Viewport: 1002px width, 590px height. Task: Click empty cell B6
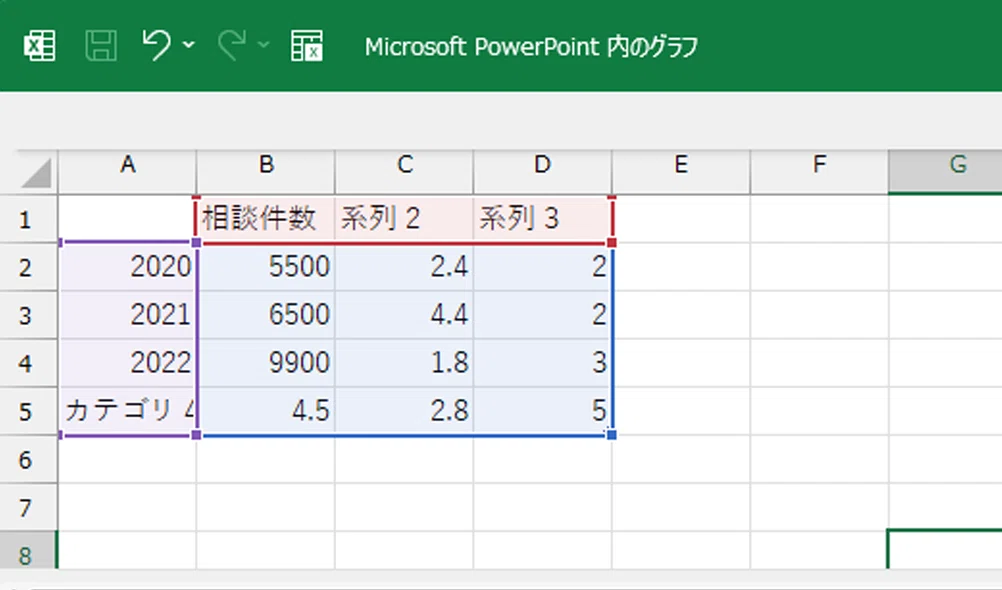click(266, 459)
